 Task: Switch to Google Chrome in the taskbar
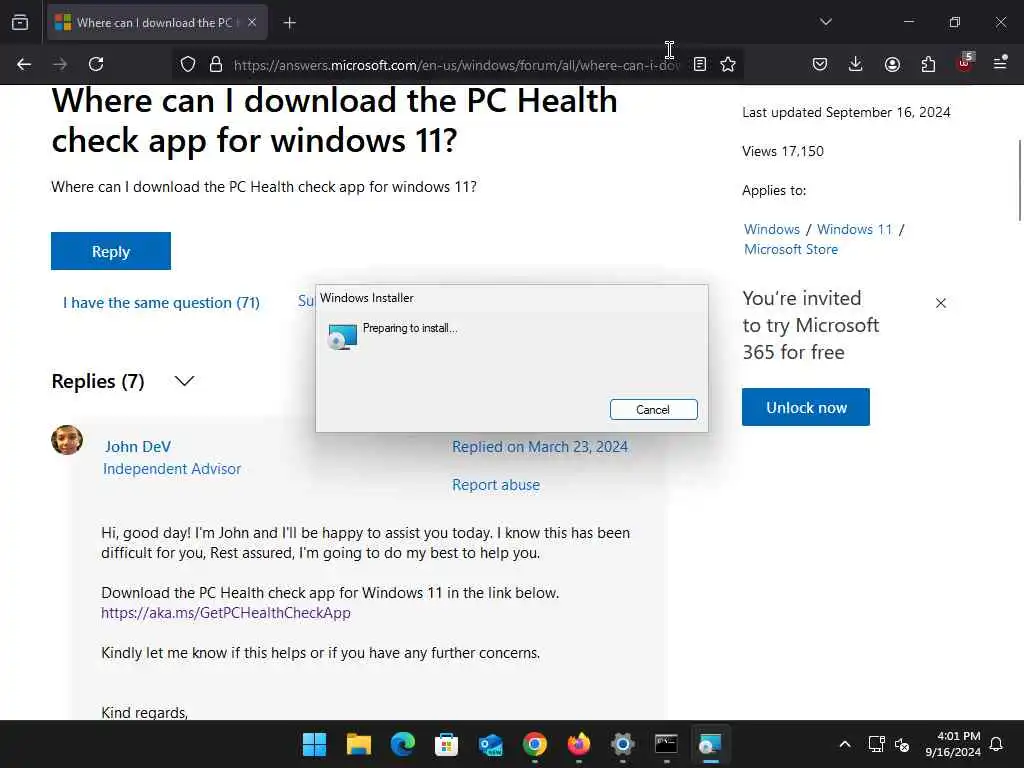click(x=535, y=744)
